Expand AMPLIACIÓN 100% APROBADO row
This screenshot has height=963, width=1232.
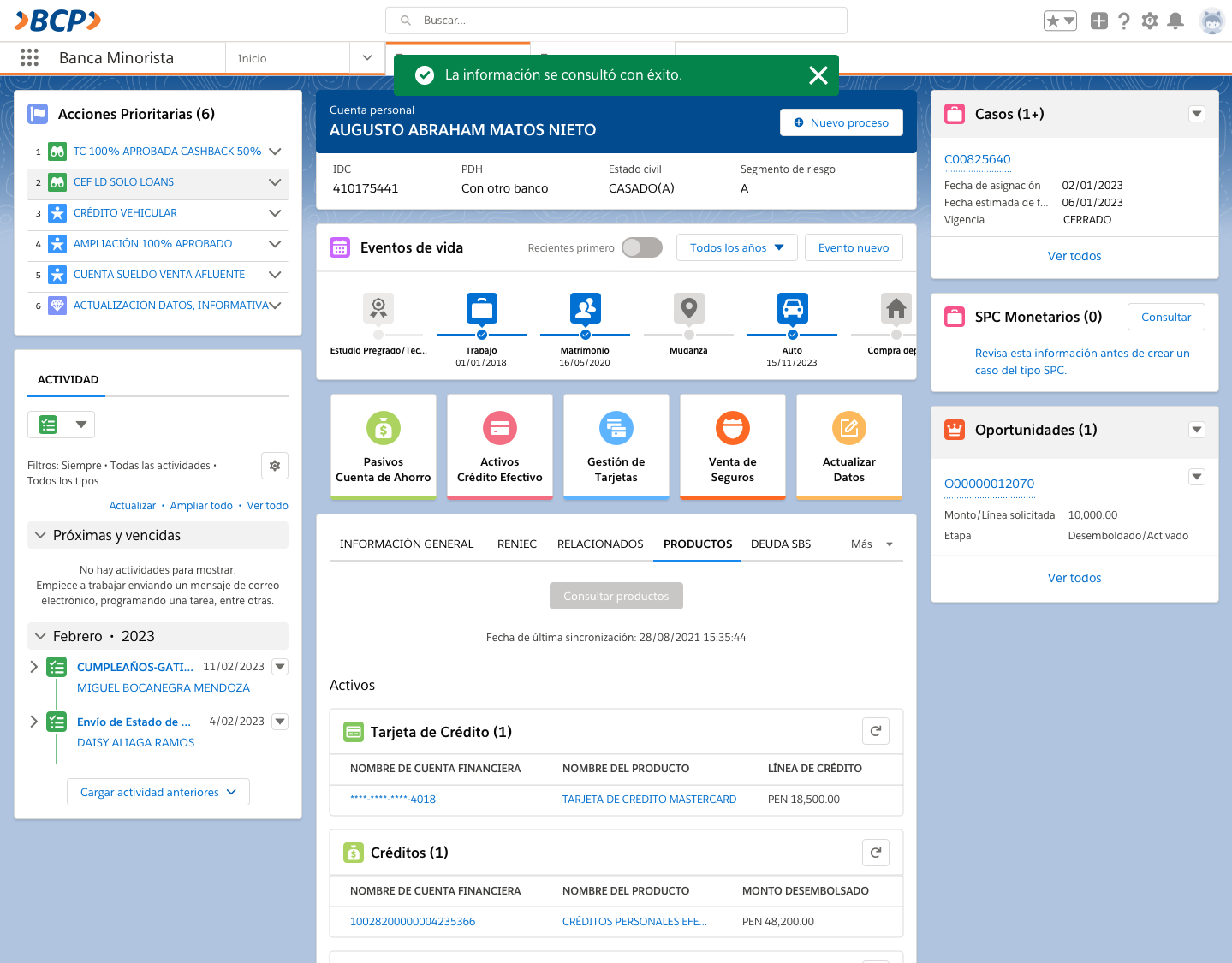(x=275, y=244)
